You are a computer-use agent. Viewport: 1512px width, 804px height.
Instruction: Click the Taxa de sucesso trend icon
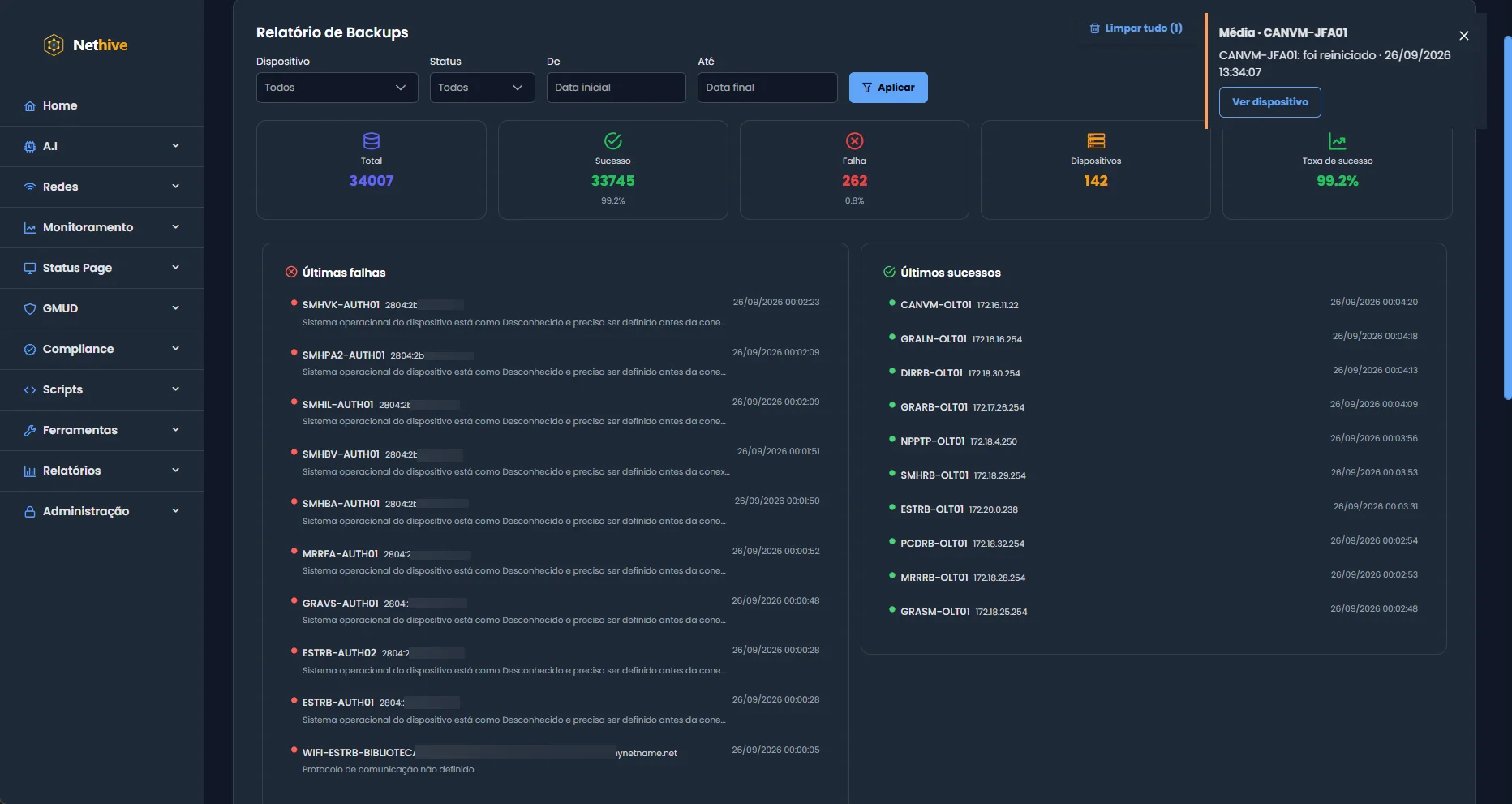(1338, 141)
